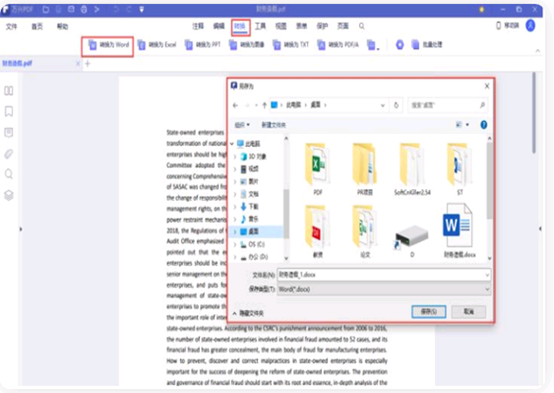Screen dimensions: 554x393
Task: Open the attachments paperclip panel
Action: click(x=9, y=154)
